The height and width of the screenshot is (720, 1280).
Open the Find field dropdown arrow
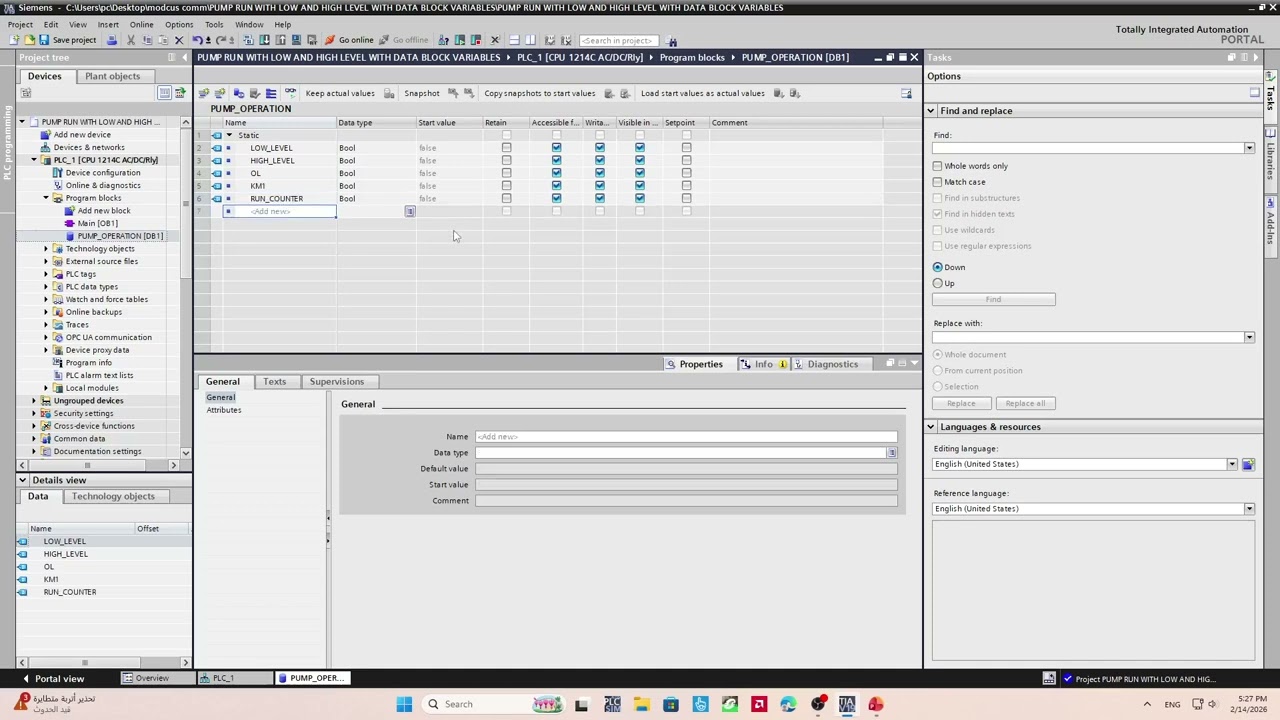1249,148
